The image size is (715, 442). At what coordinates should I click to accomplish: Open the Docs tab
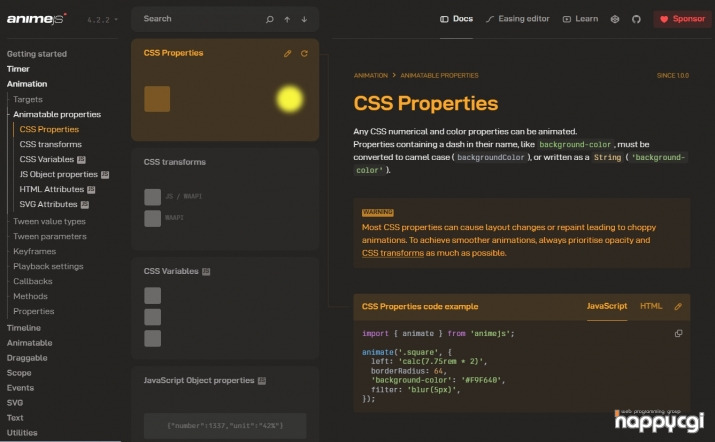click(x=456, y=19)
